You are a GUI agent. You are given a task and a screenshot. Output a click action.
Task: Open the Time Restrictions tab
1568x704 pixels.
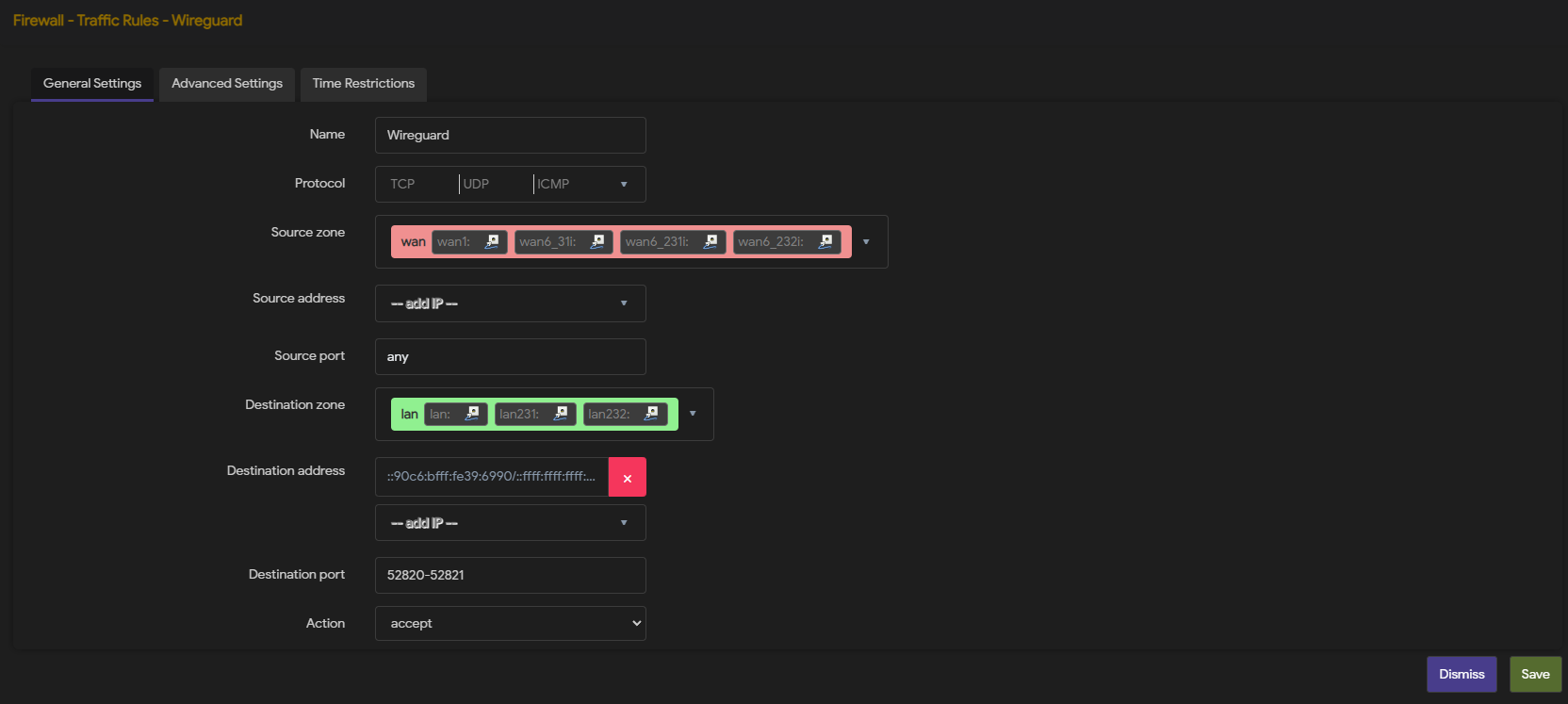(x=364, y=84)
